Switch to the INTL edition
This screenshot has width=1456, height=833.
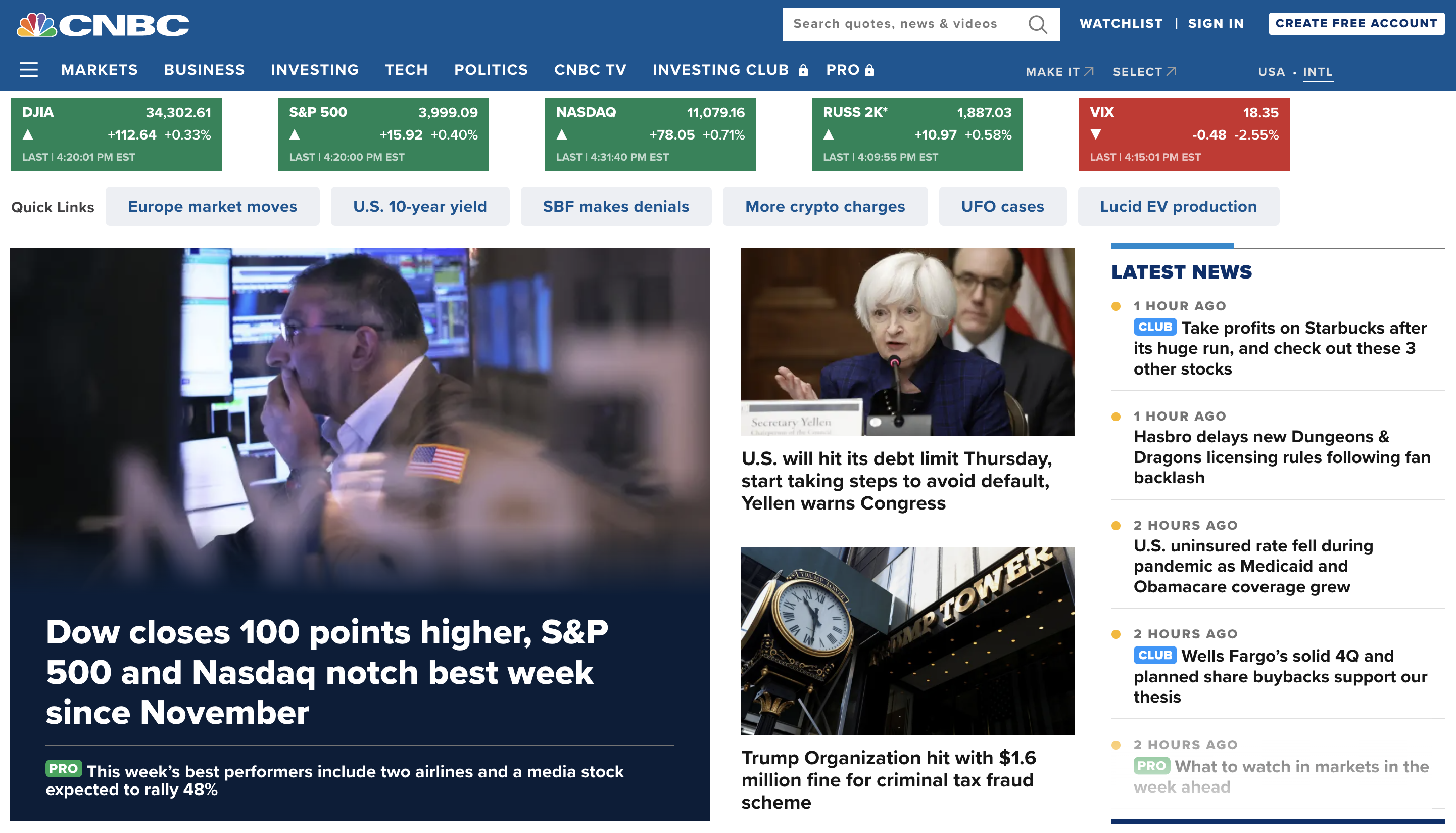pyautogui.click(x=1317, y=71)
